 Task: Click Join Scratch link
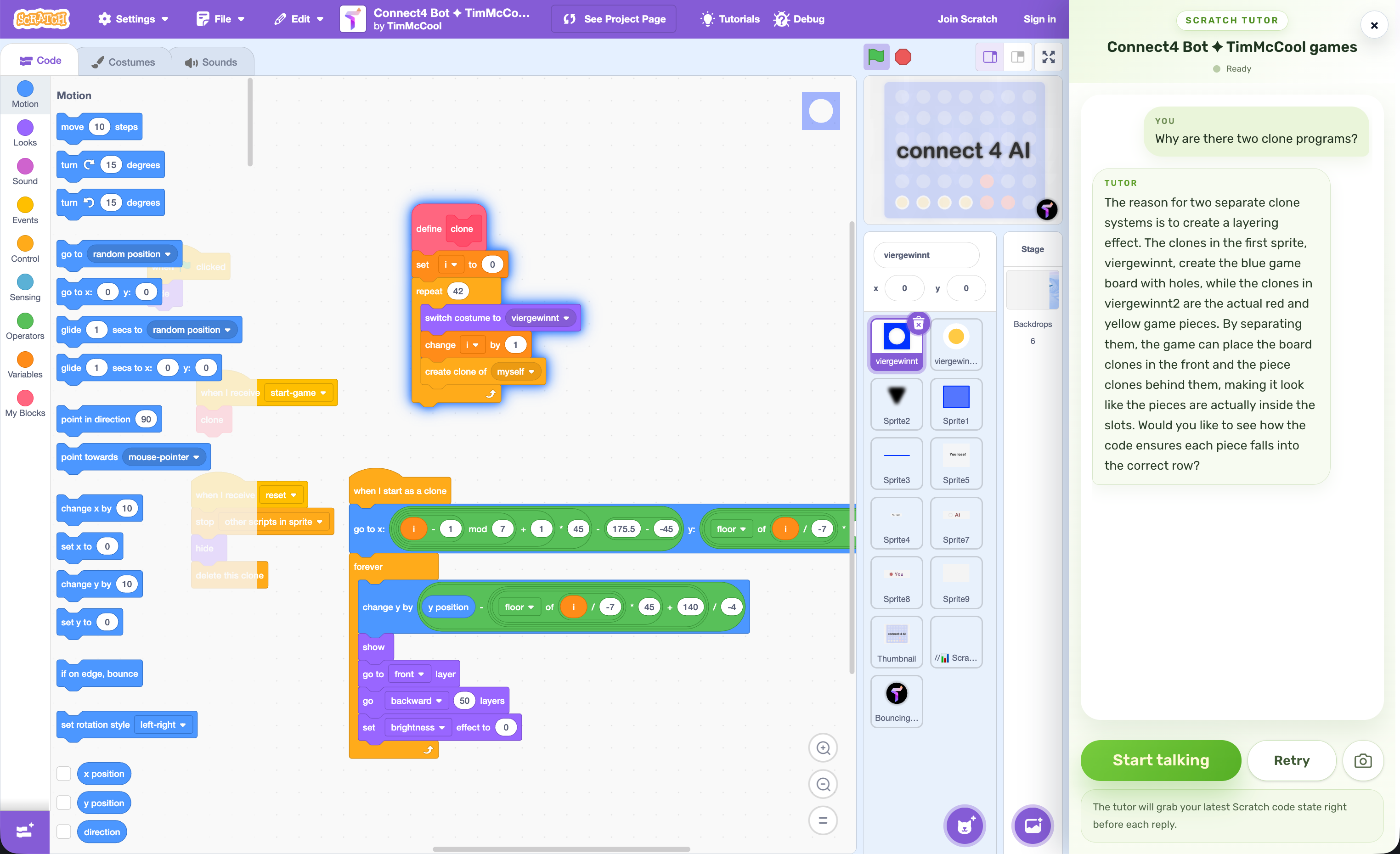(x=967, y=19)
